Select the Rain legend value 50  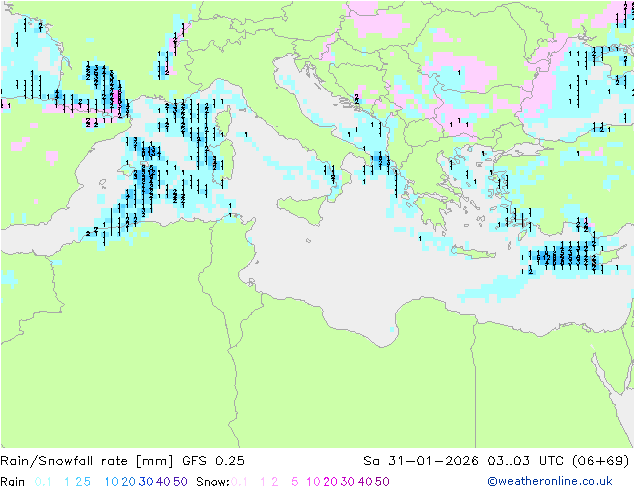(x=180, y=482)
